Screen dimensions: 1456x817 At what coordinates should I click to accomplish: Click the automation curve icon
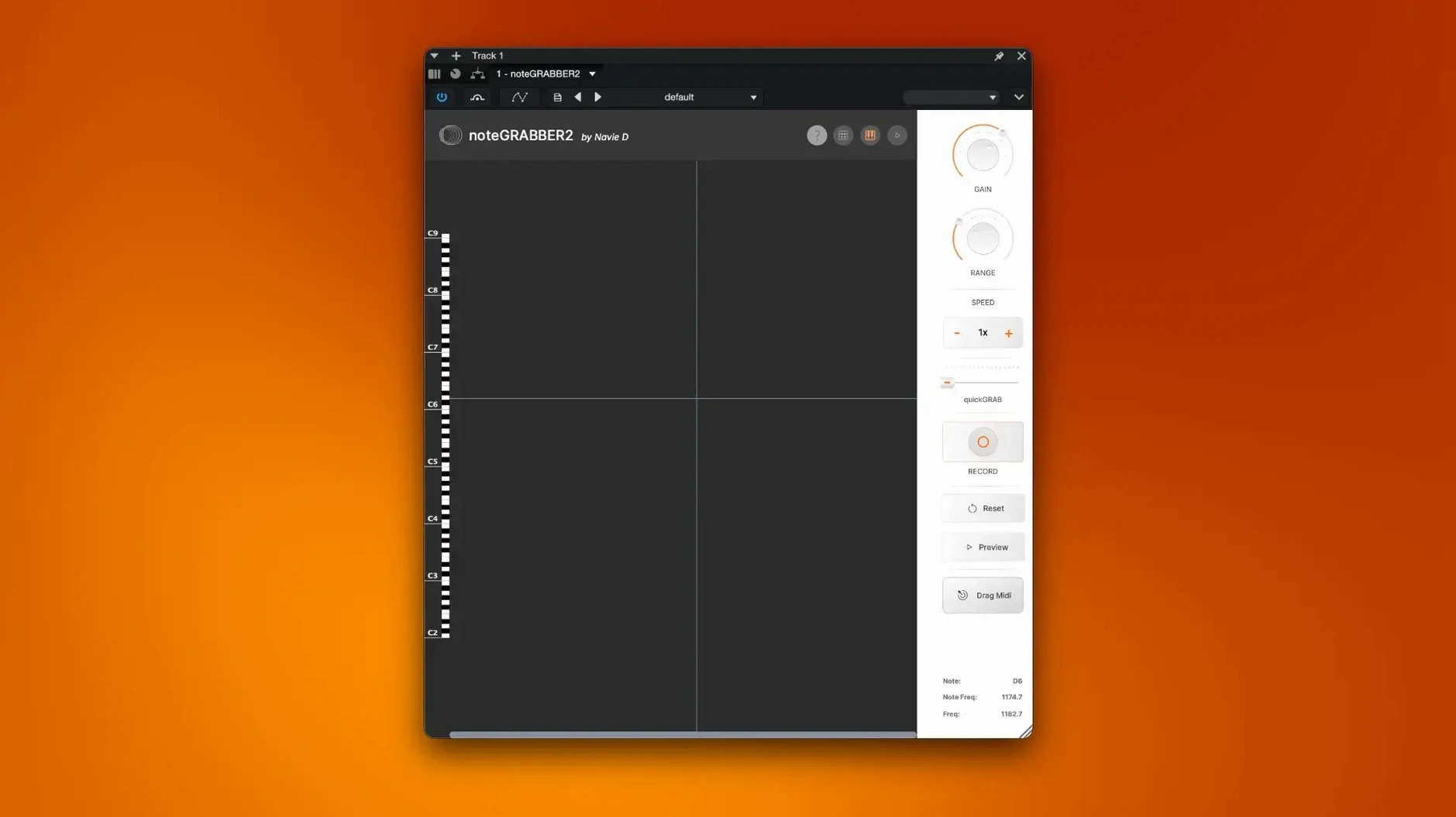click(519, 97)
